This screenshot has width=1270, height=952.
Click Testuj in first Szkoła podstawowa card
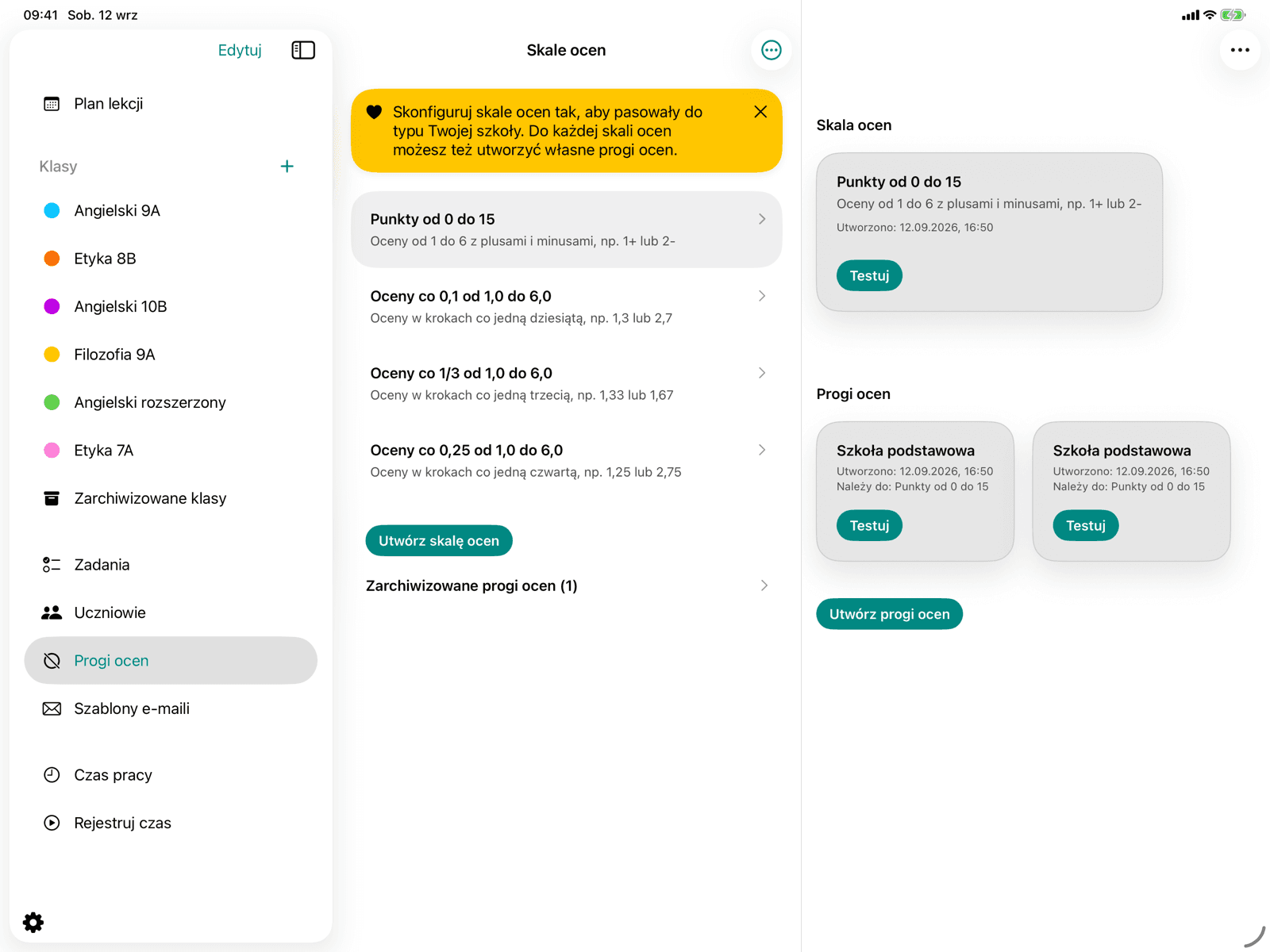pos(869,525)
